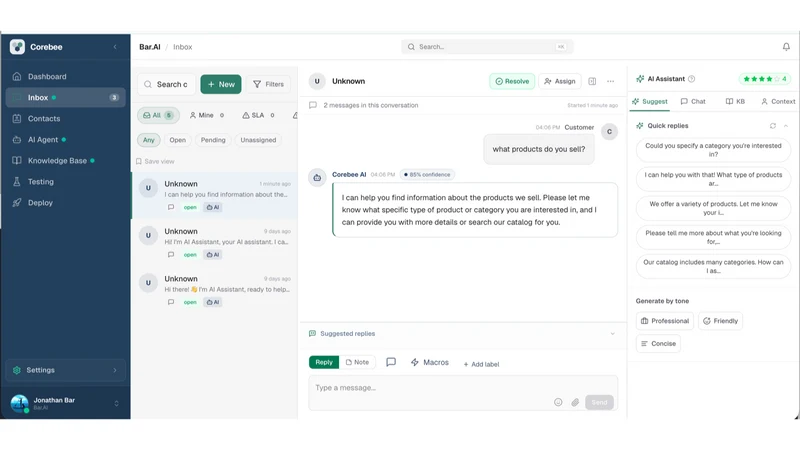Open the conversation starting "Hi! I'm AI Assistant"
The width and height of the screenshot is (800, 450).
click(215, 242)
